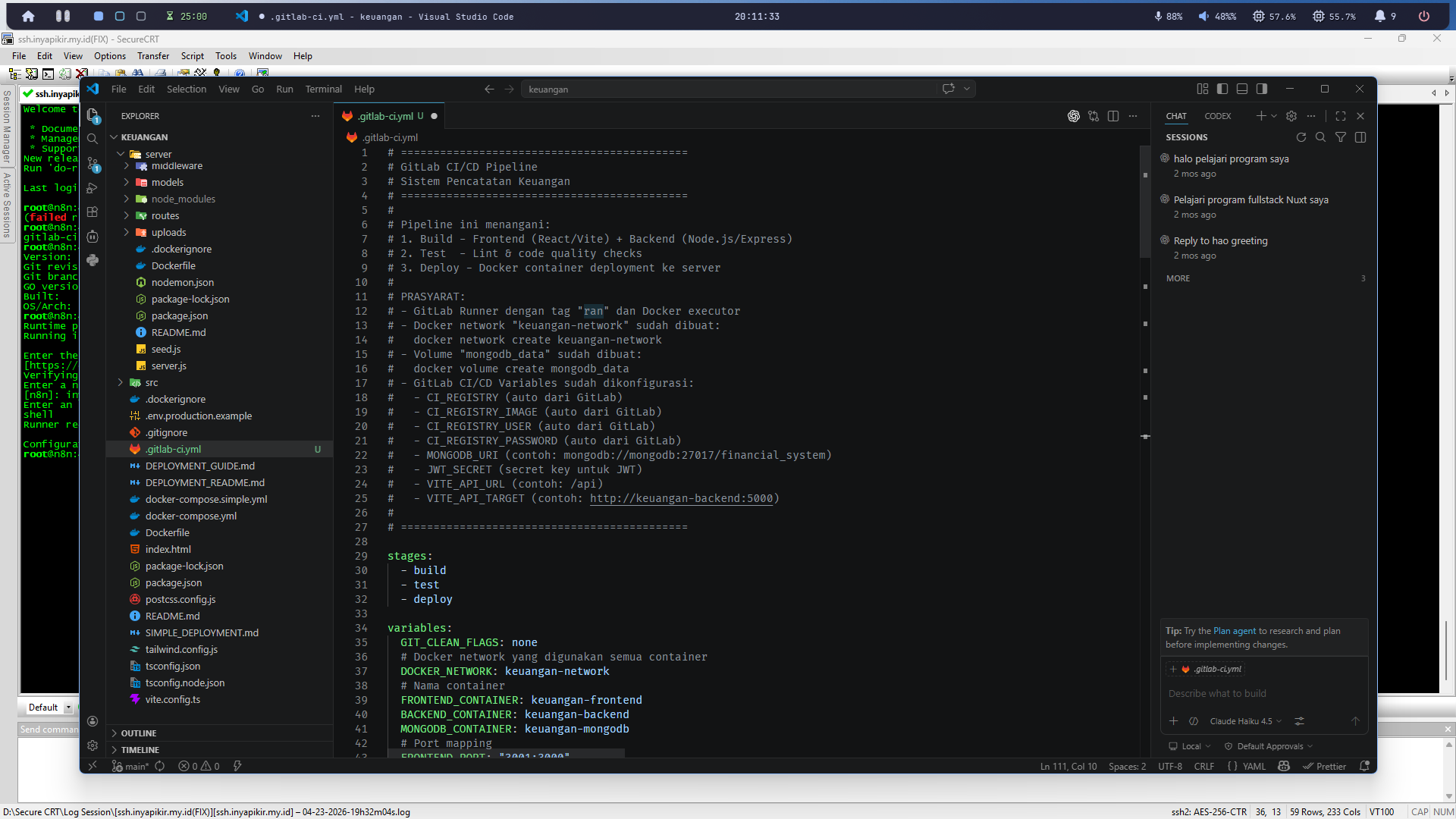Open the editor More Actions ellipsis
The width and height of the screenshot is (1456, 819).
tap(1133, 116)
